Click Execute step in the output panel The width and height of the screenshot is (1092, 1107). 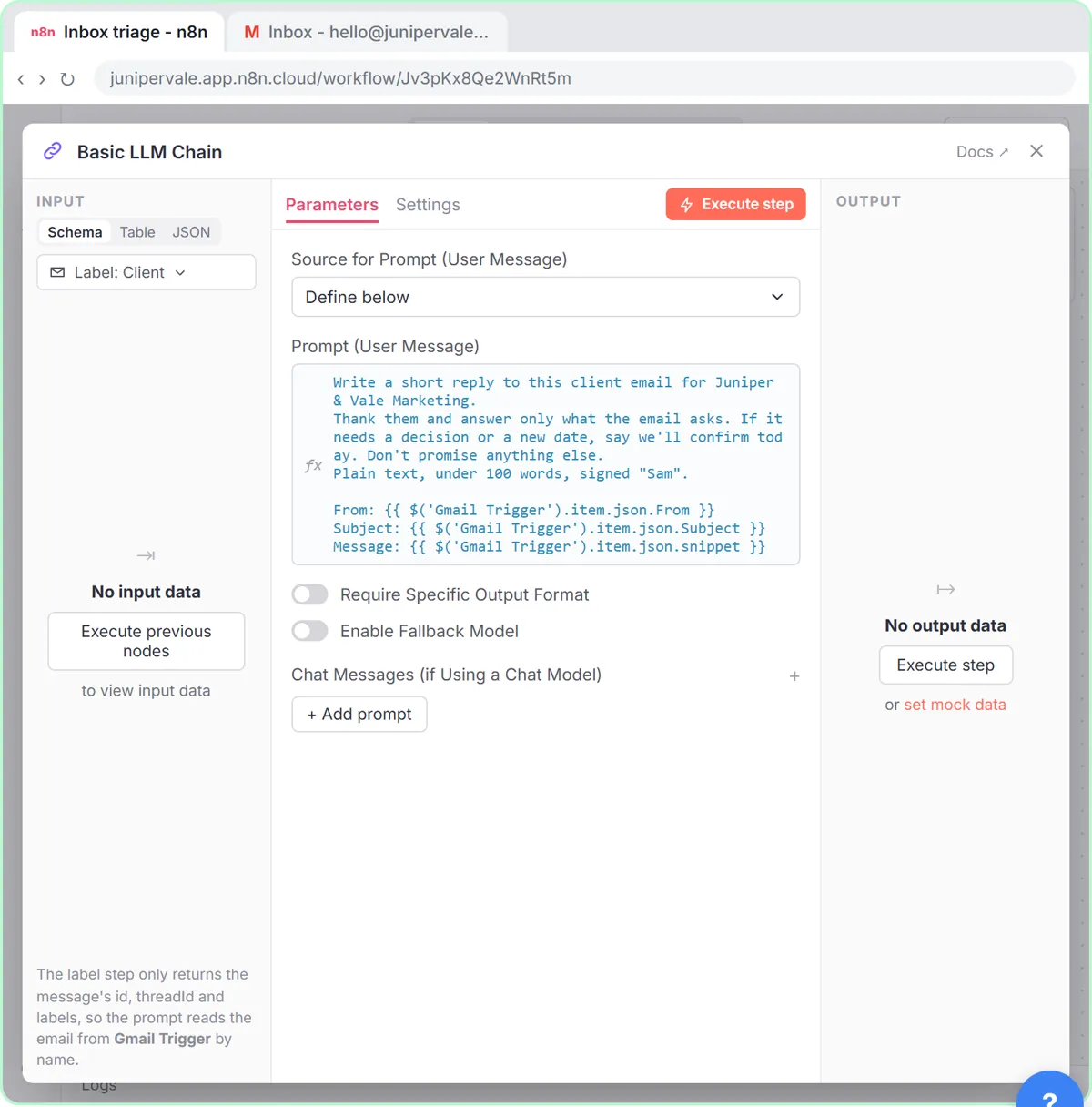pyautogui.click(x=945, y=665)
